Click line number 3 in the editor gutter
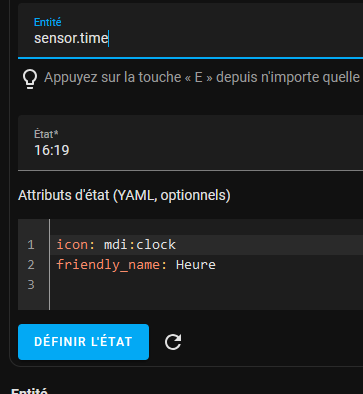The image size is (363, 394). pos(31,285)
